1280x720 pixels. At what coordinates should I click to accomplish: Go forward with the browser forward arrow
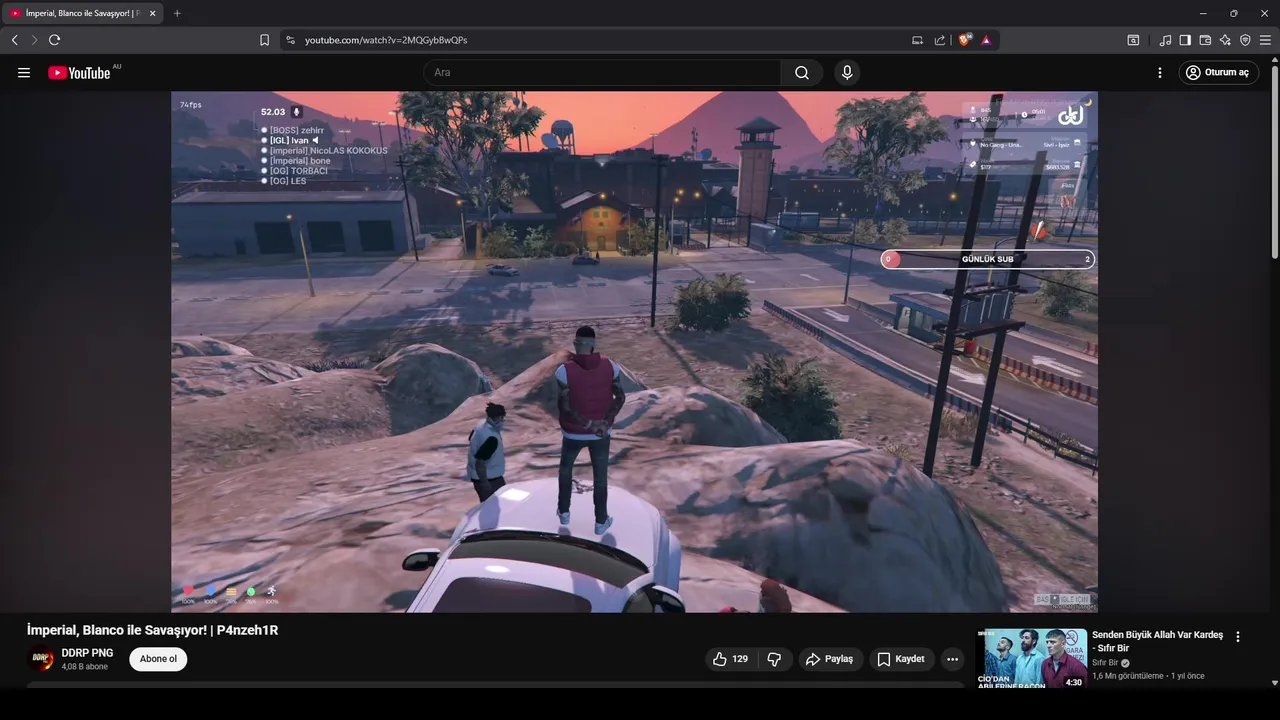point(34,40)
